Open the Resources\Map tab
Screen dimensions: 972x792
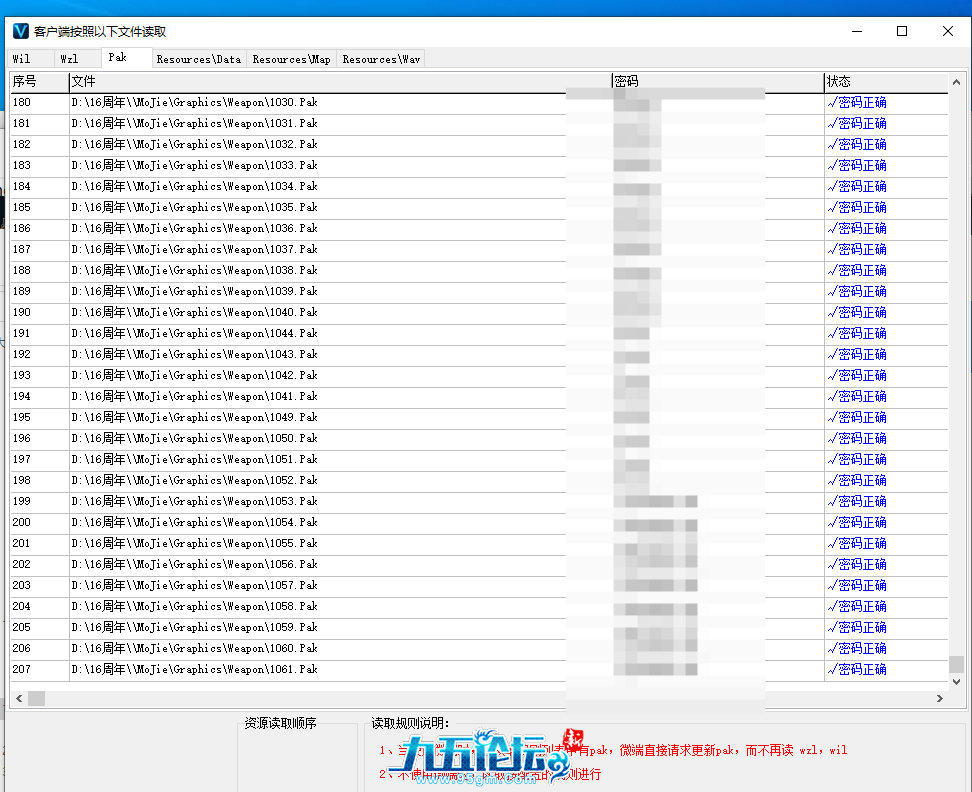pos(291,59)
